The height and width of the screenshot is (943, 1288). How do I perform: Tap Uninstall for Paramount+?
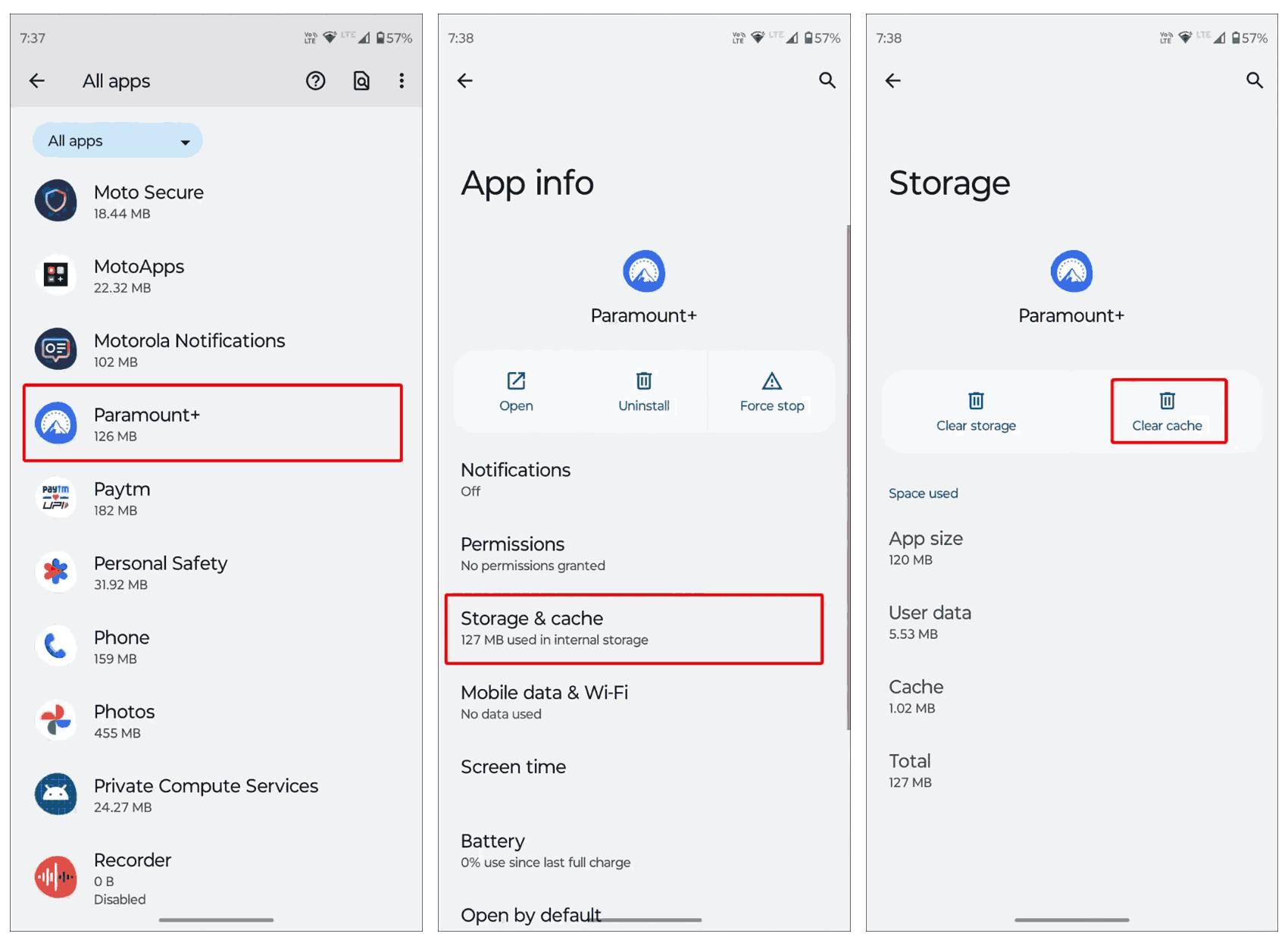pos(643,392)
